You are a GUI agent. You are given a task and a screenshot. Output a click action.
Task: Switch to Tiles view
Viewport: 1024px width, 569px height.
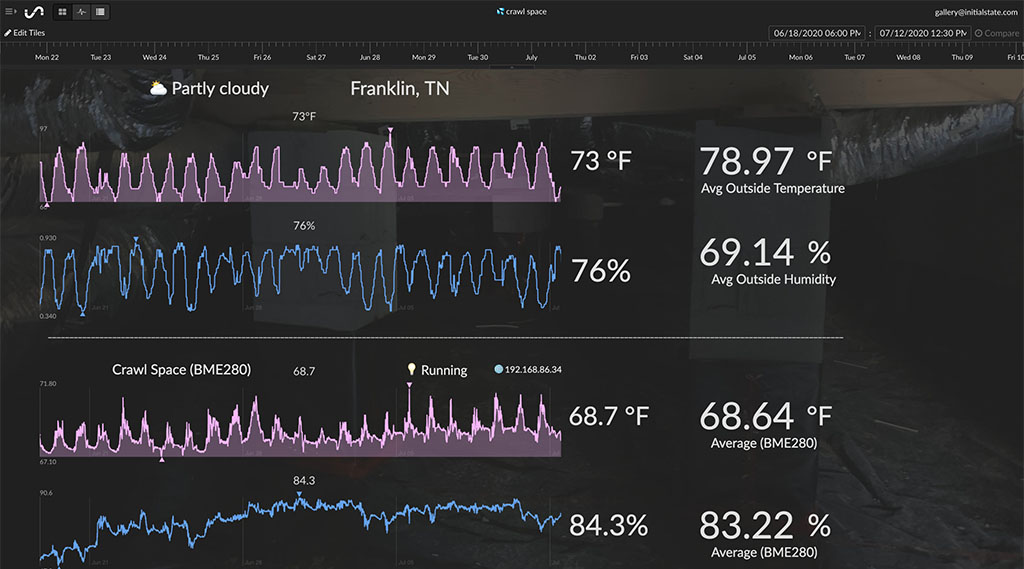(x=62, y=12)
